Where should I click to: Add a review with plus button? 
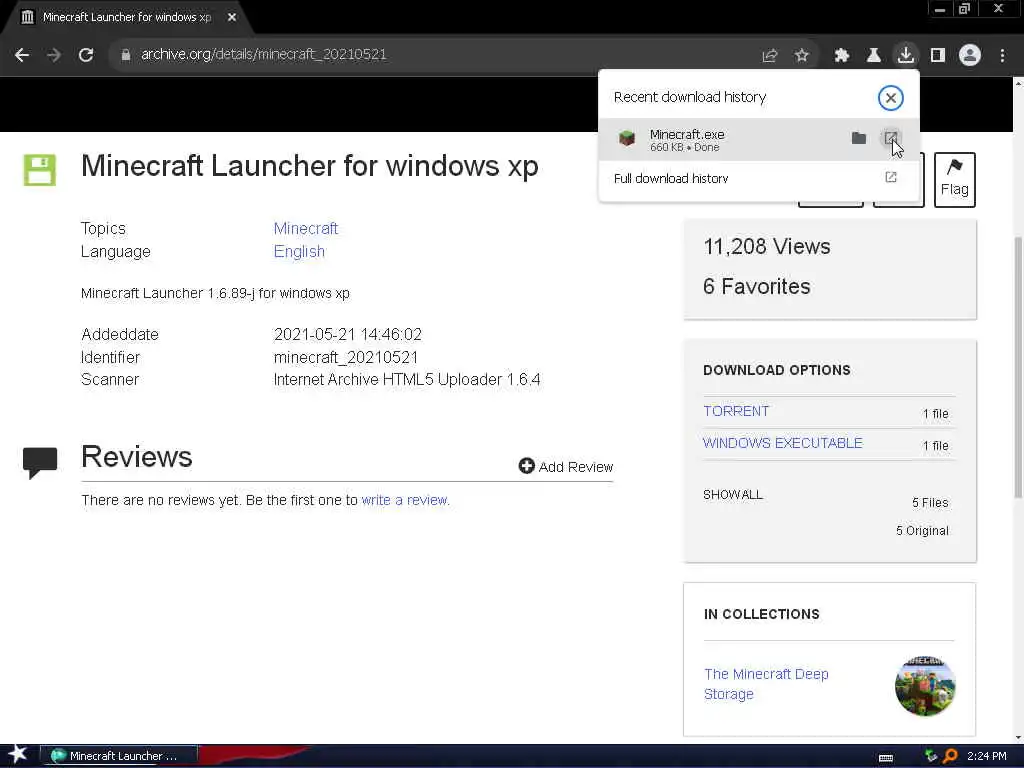tap(566, 466)
